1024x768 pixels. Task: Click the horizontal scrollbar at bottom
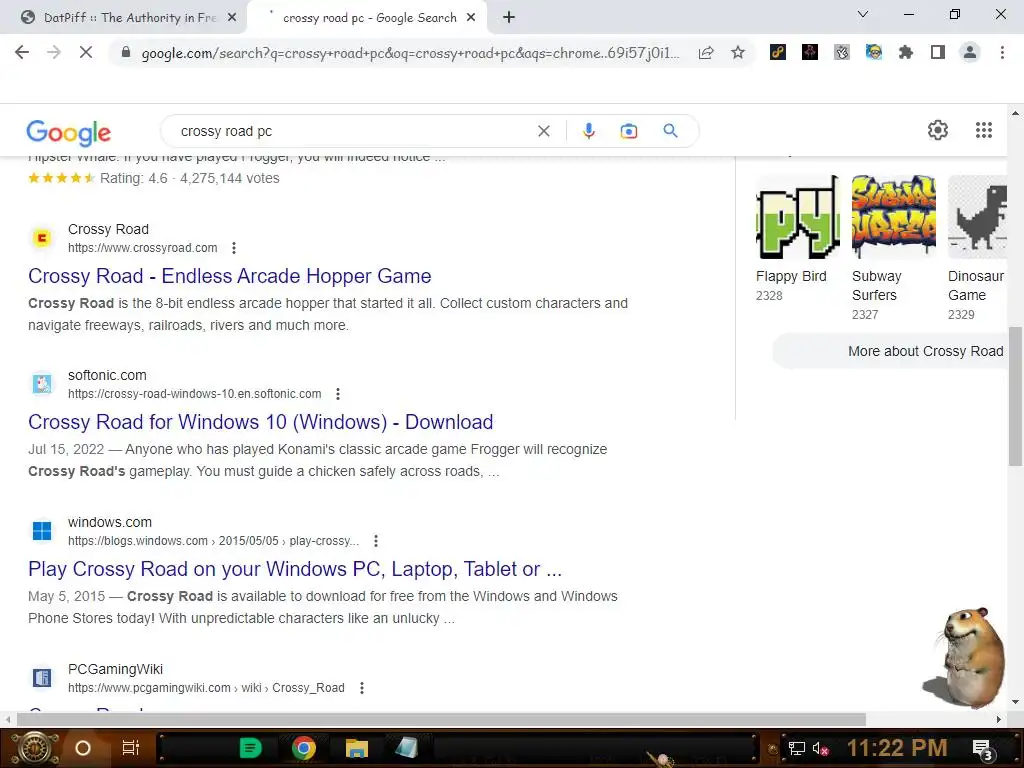(441, 720)
